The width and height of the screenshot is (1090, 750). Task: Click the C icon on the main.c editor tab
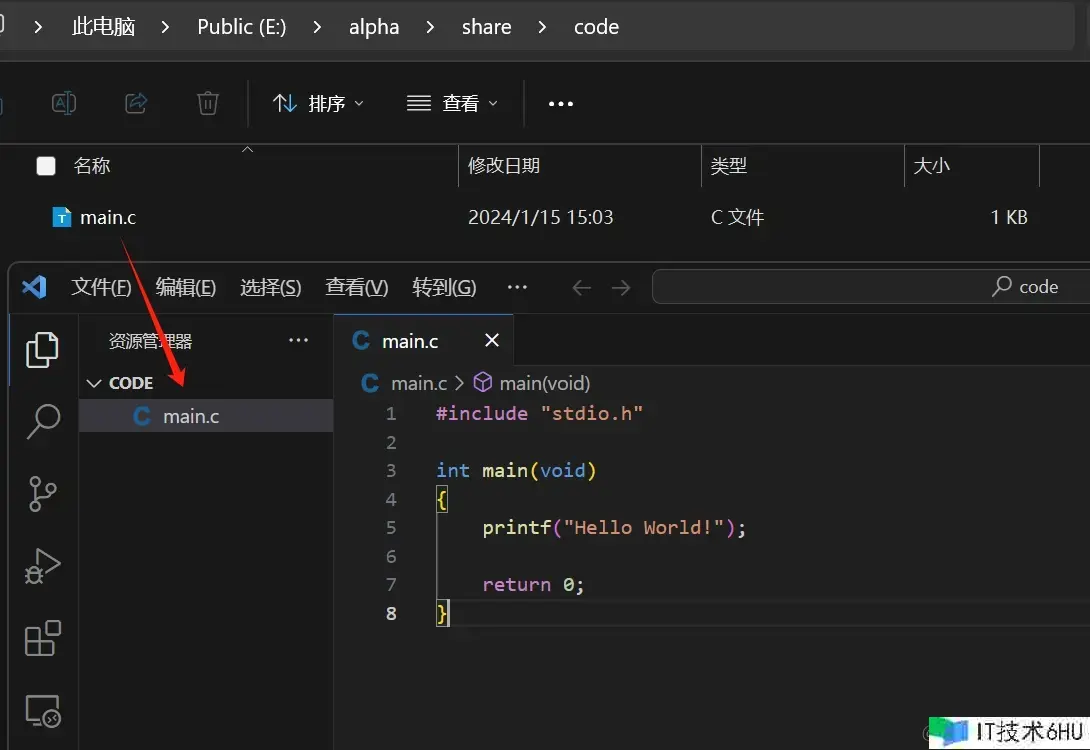(361, 341)
